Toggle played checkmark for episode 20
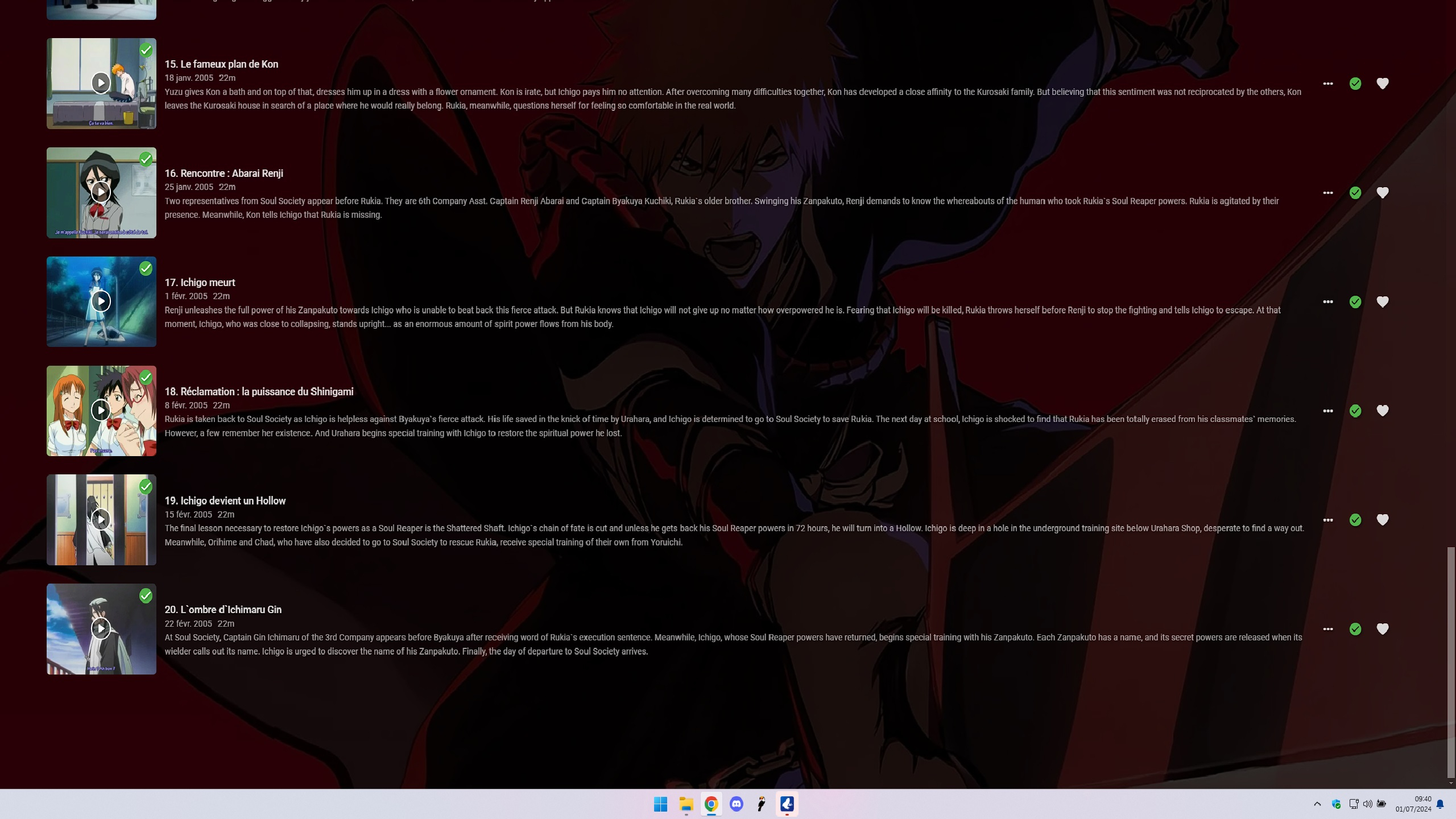 [x=1355, y=629]
